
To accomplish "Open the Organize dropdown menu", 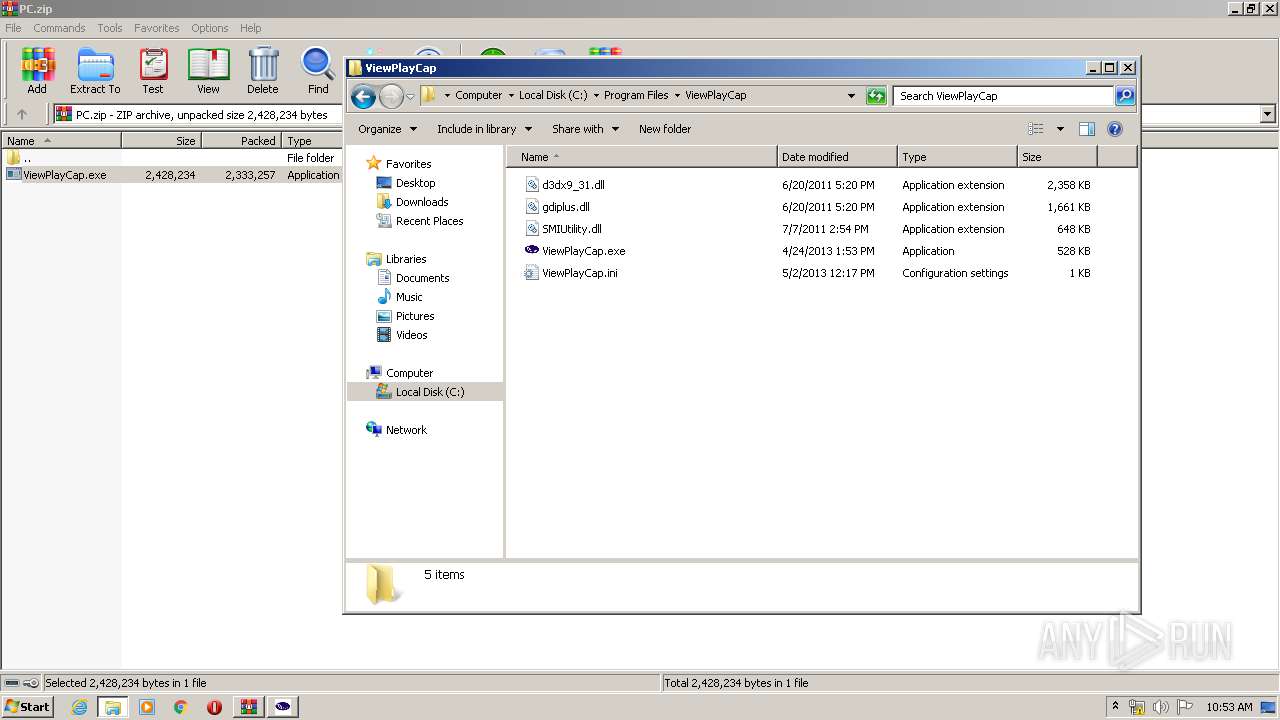I will pyautogui.click(x=387, y=129).
